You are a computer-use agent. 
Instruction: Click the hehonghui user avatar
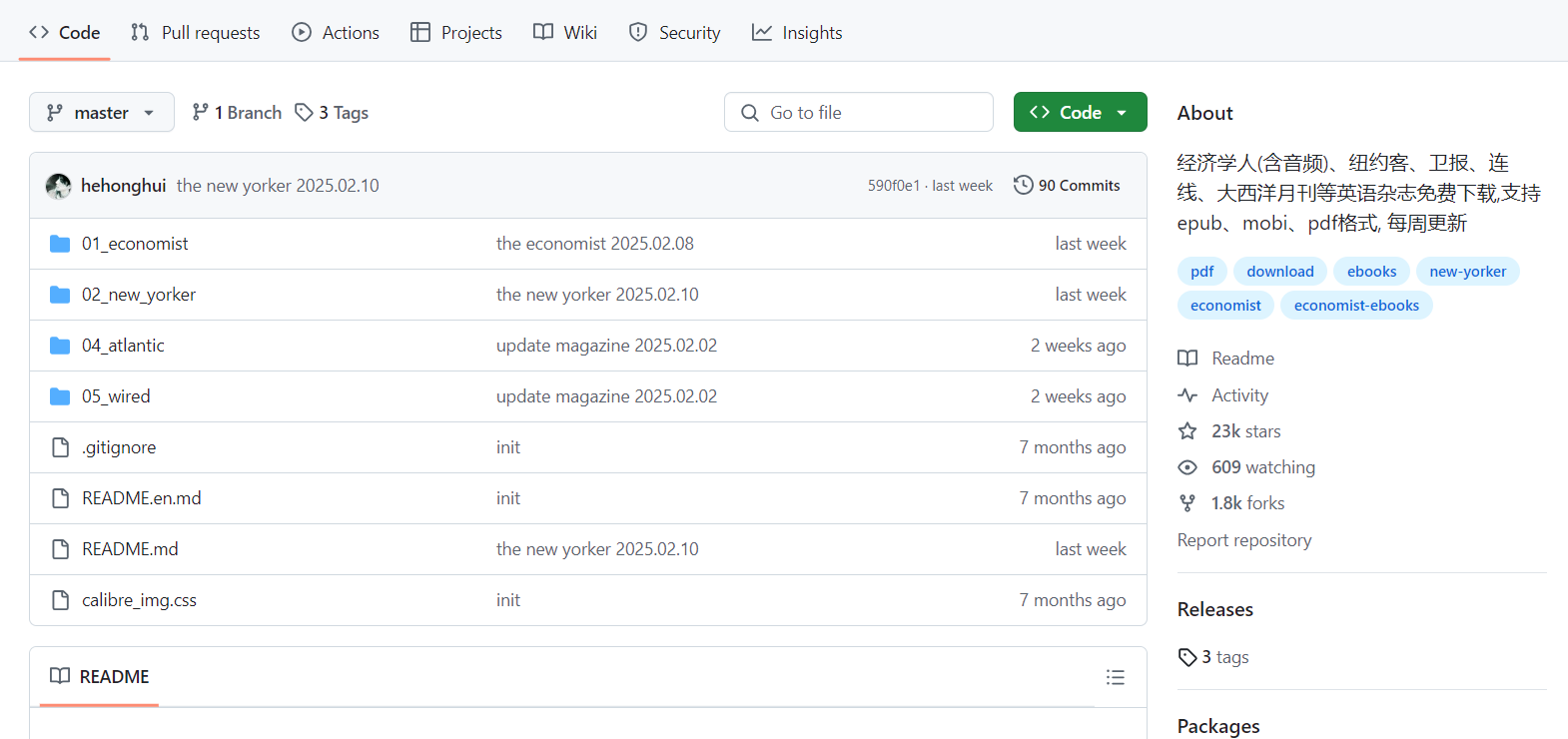pyautogui.click(x=59, y=186)
